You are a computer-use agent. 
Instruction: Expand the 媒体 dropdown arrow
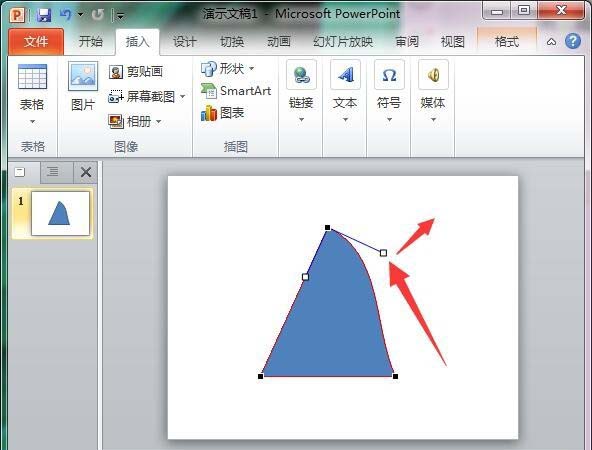point(433,120)
